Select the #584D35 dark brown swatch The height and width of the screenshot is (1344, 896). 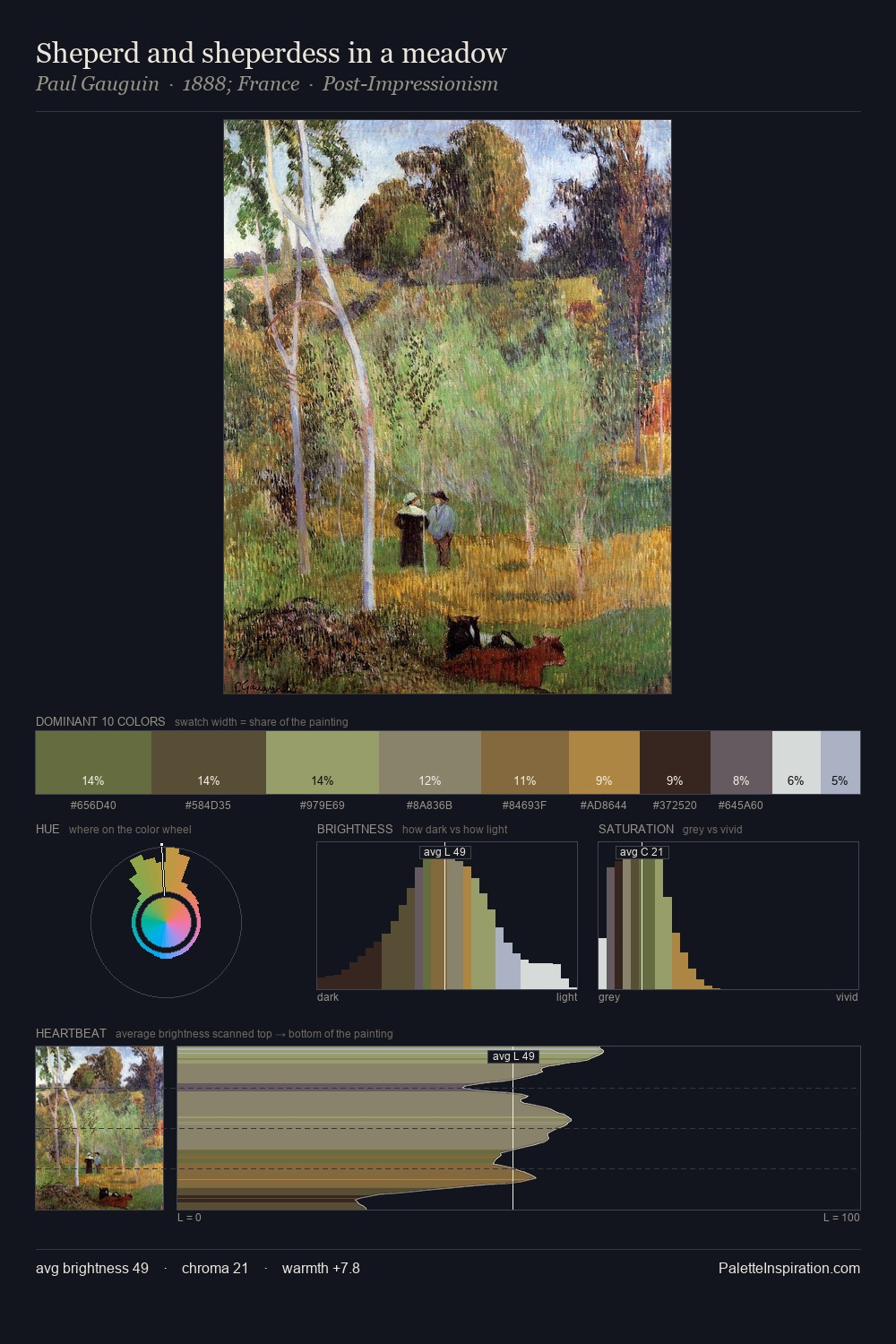pos(209,762)
